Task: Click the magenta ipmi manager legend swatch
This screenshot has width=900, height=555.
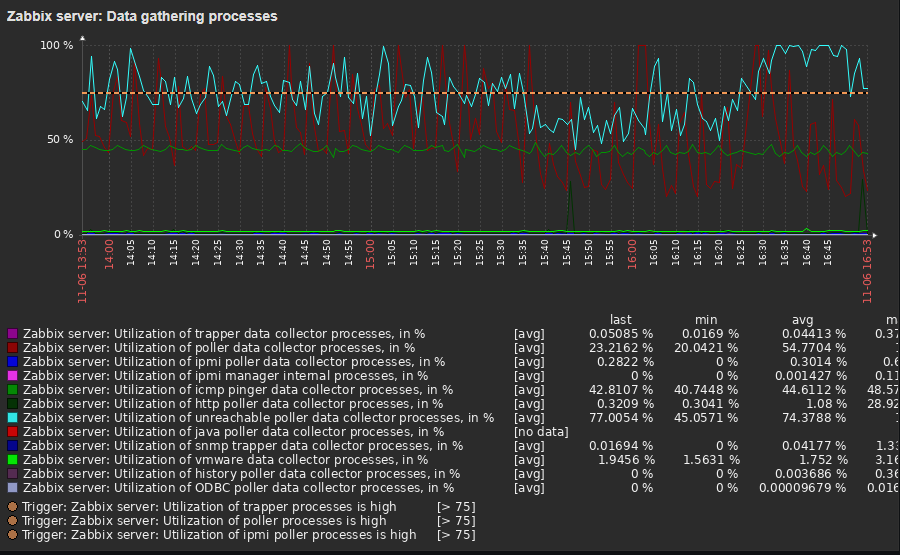Action: 13,376
